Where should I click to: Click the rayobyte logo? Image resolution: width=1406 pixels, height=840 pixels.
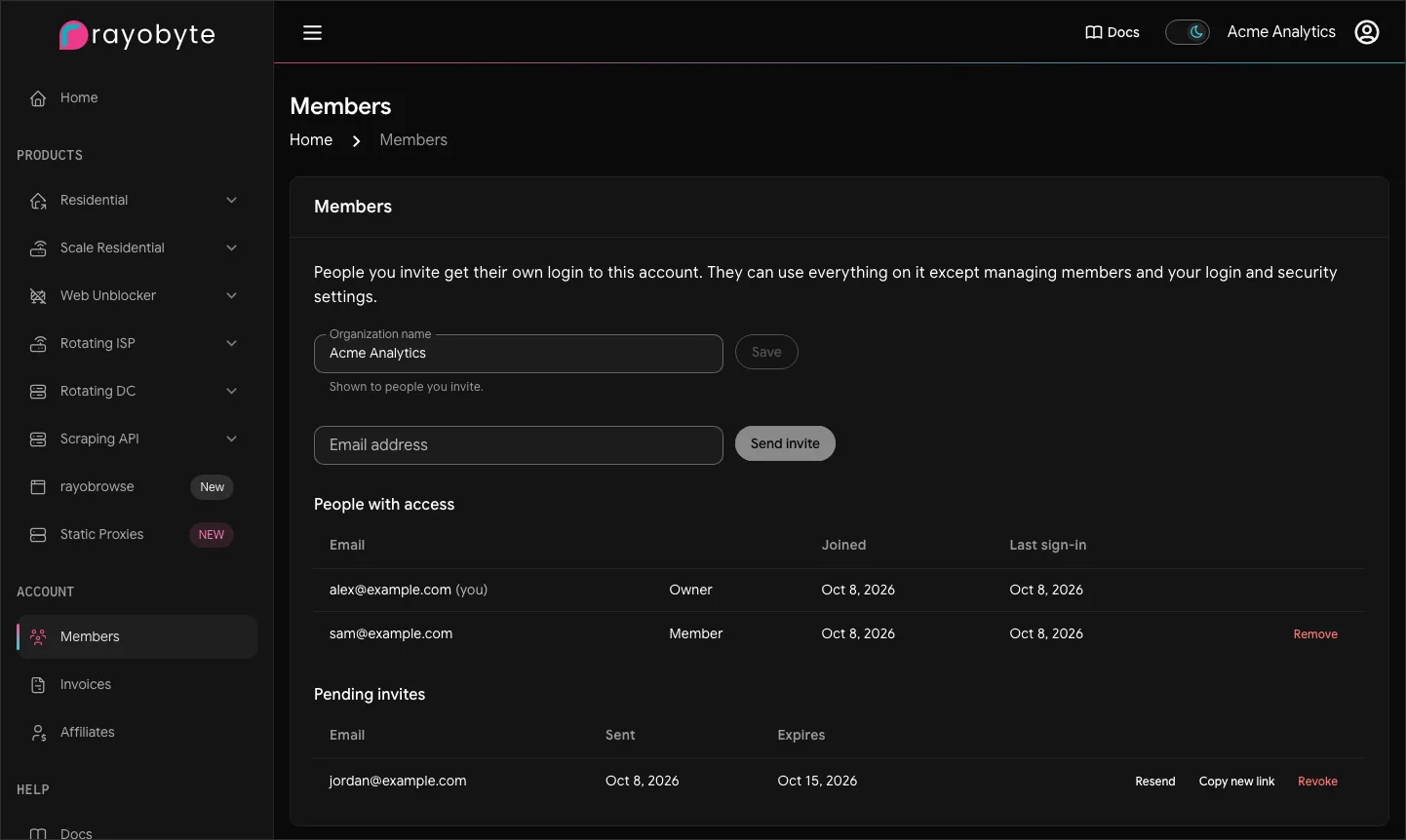[137, 35]
